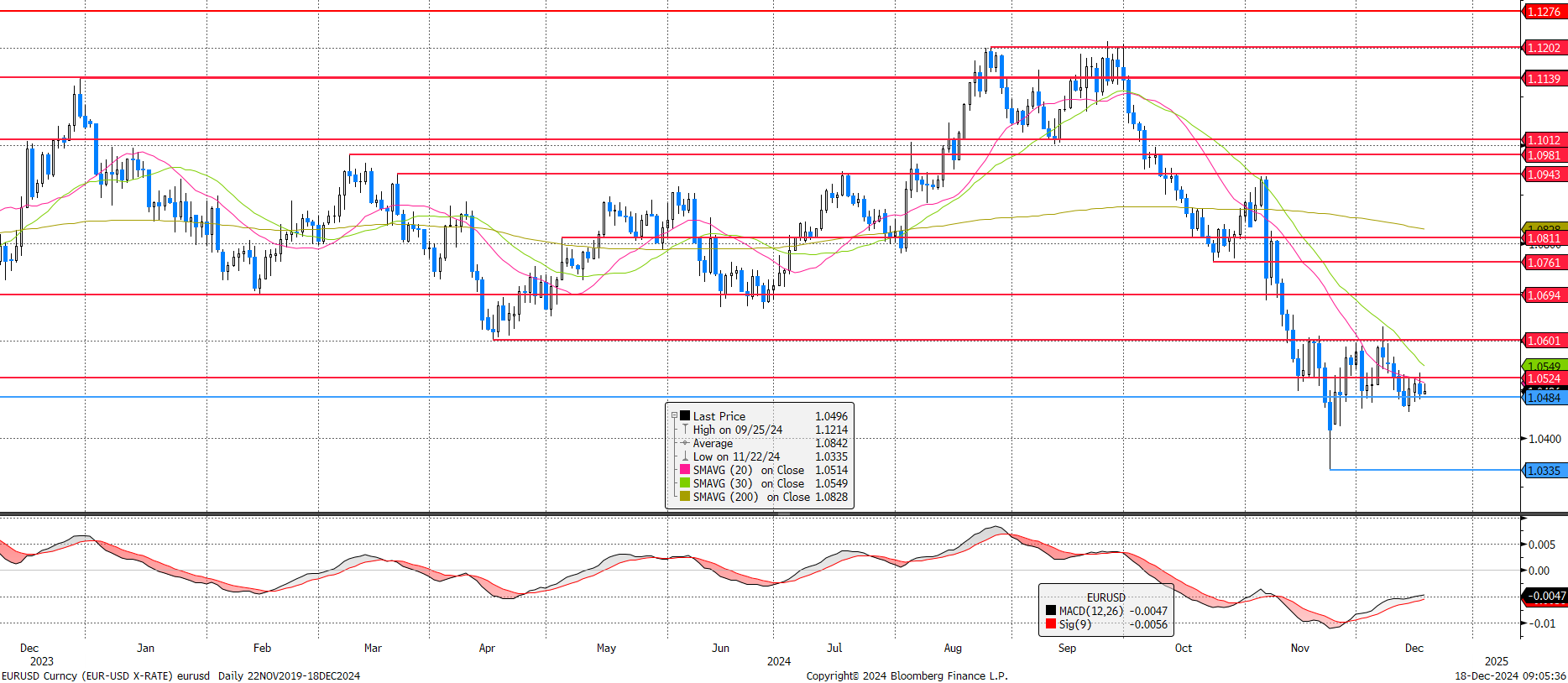
Task: Select SMAVG (20) on Close legend entry
Action: pyautogui.click(x=748, y=470)
